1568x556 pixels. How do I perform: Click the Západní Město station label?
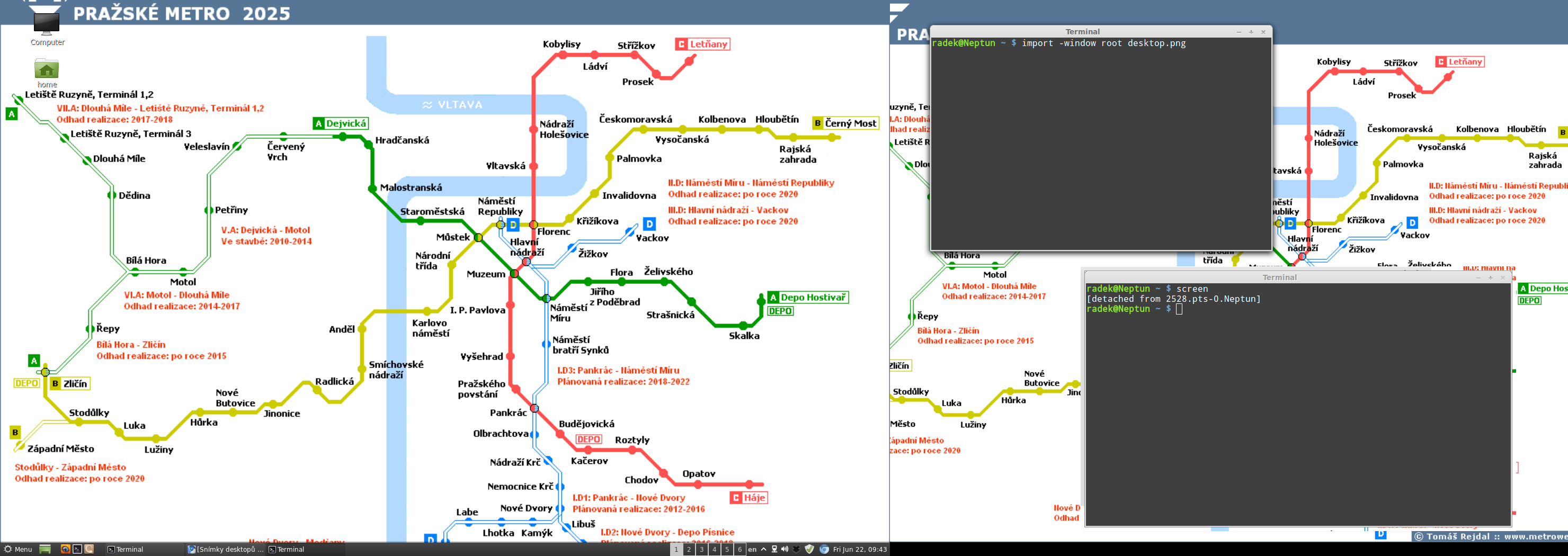61,449
